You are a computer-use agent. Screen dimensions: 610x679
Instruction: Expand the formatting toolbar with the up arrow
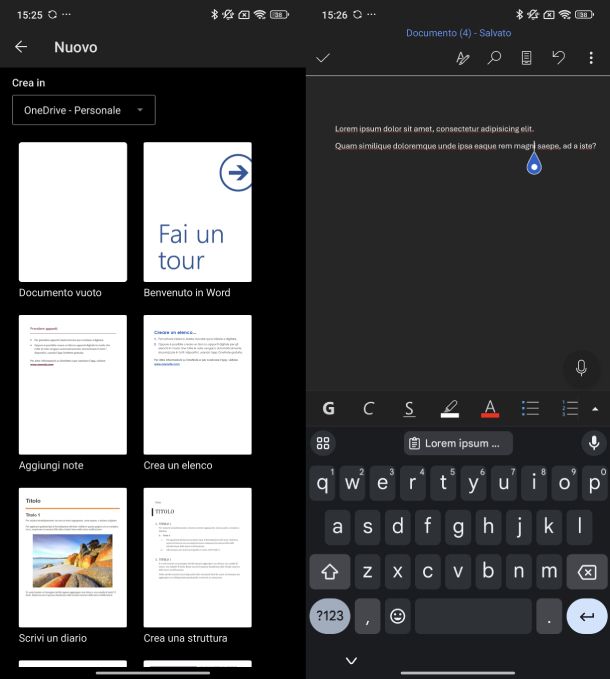(595, 408)
